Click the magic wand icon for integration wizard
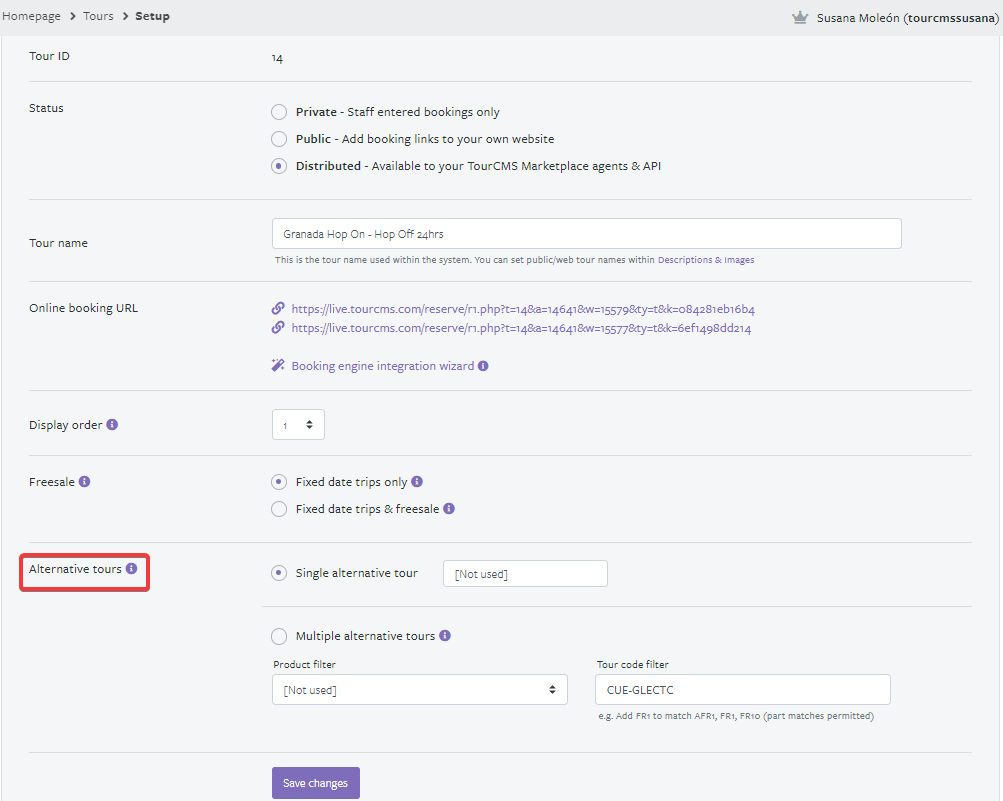The width and height of the screenshot is (1003, 801). pyautogui.click(x=278, y=365)
